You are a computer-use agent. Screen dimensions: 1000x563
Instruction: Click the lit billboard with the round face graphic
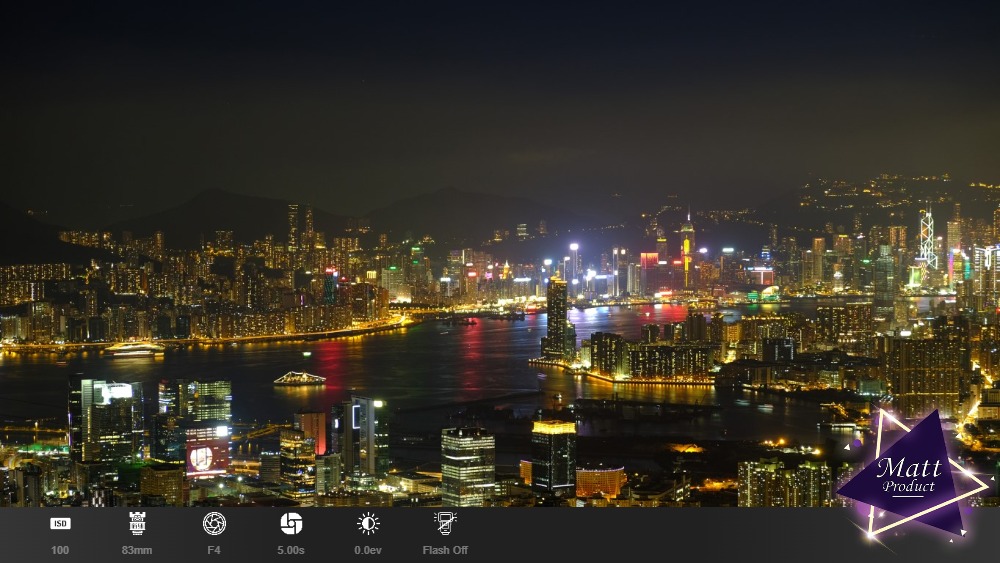(x=205, y=459)
